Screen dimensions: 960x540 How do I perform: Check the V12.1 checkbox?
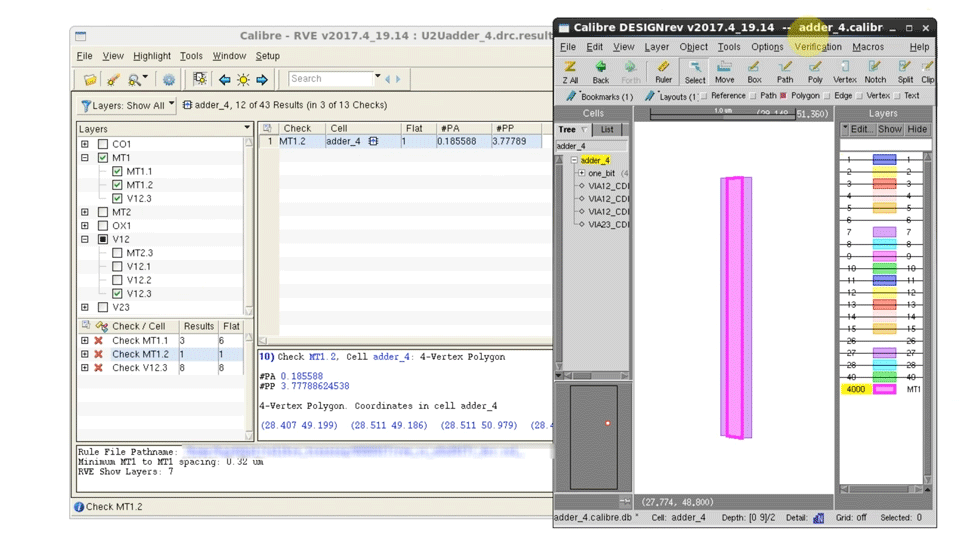(117, 266)
